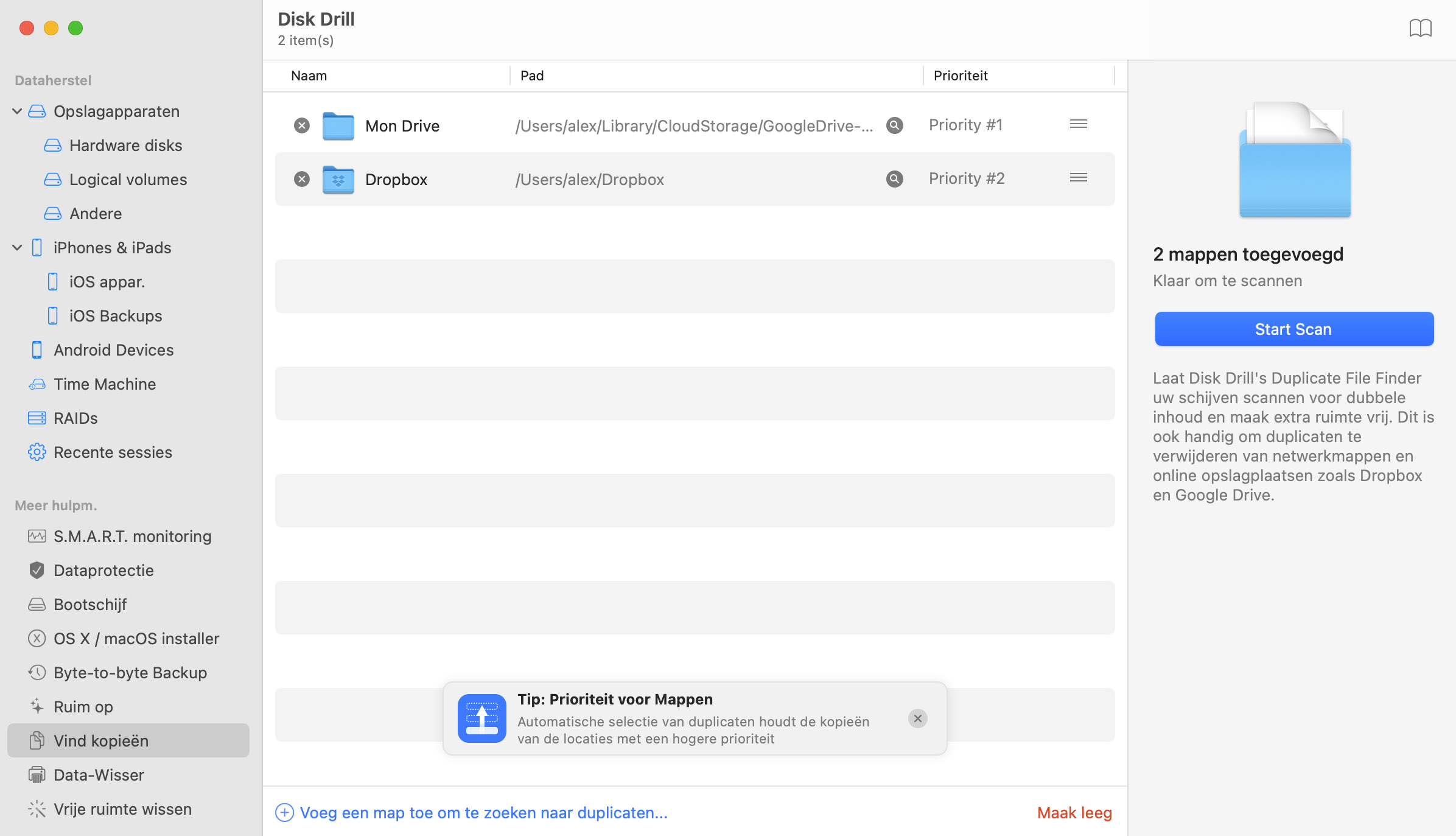Select iOS Backups in sidebar
Image resolution: width=1456 pixels, height=836 pixels.
tap(116, 316)
